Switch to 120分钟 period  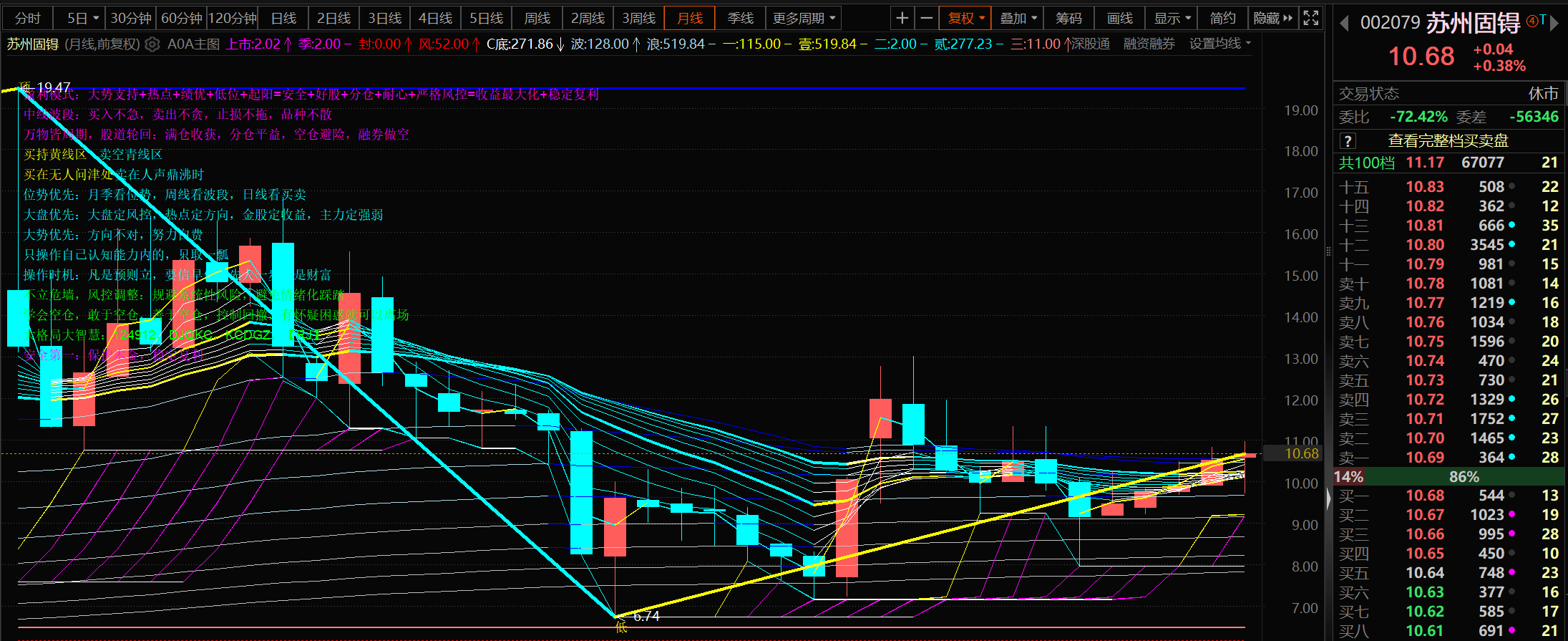pos(233,18)
